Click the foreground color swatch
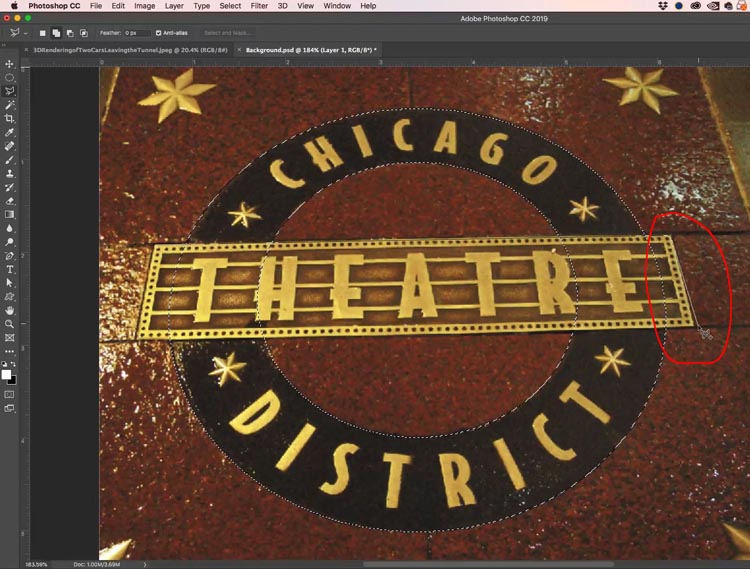This screenshot has width=750, height=569. click(7, 374)
